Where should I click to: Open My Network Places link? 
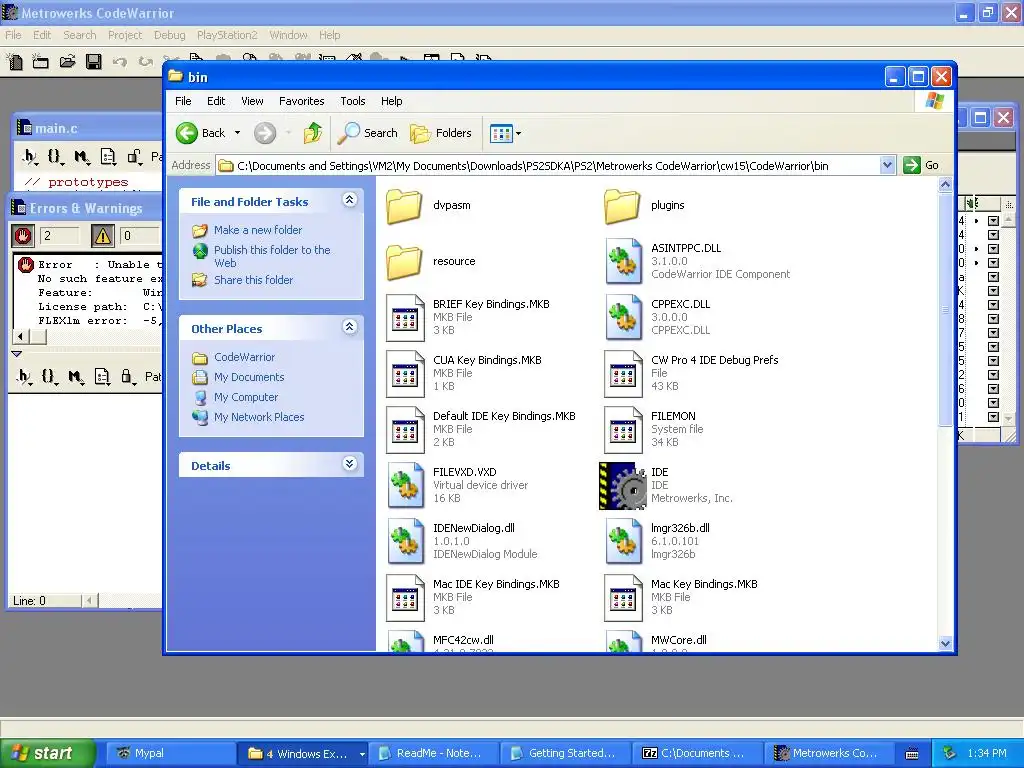(x=259, y=417)
